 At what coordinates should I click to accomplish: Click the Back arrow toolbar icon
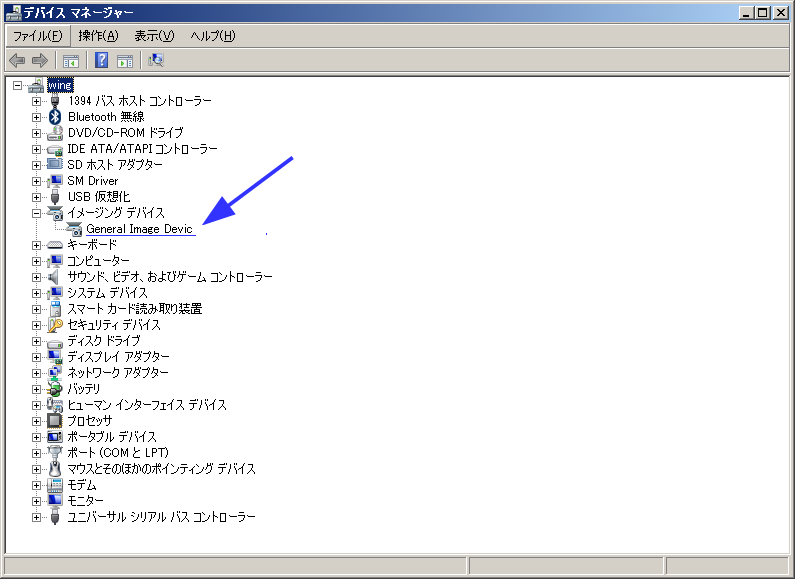17,61
